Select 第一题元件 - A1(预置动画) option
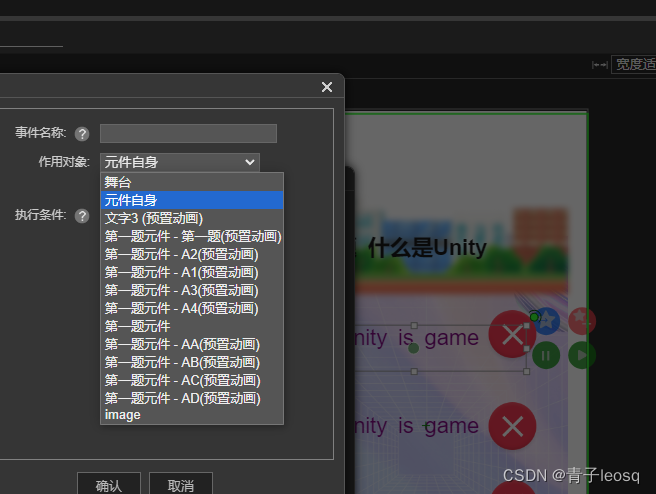The height and width of the screenshot is (494, 656). tap(192, 272)
